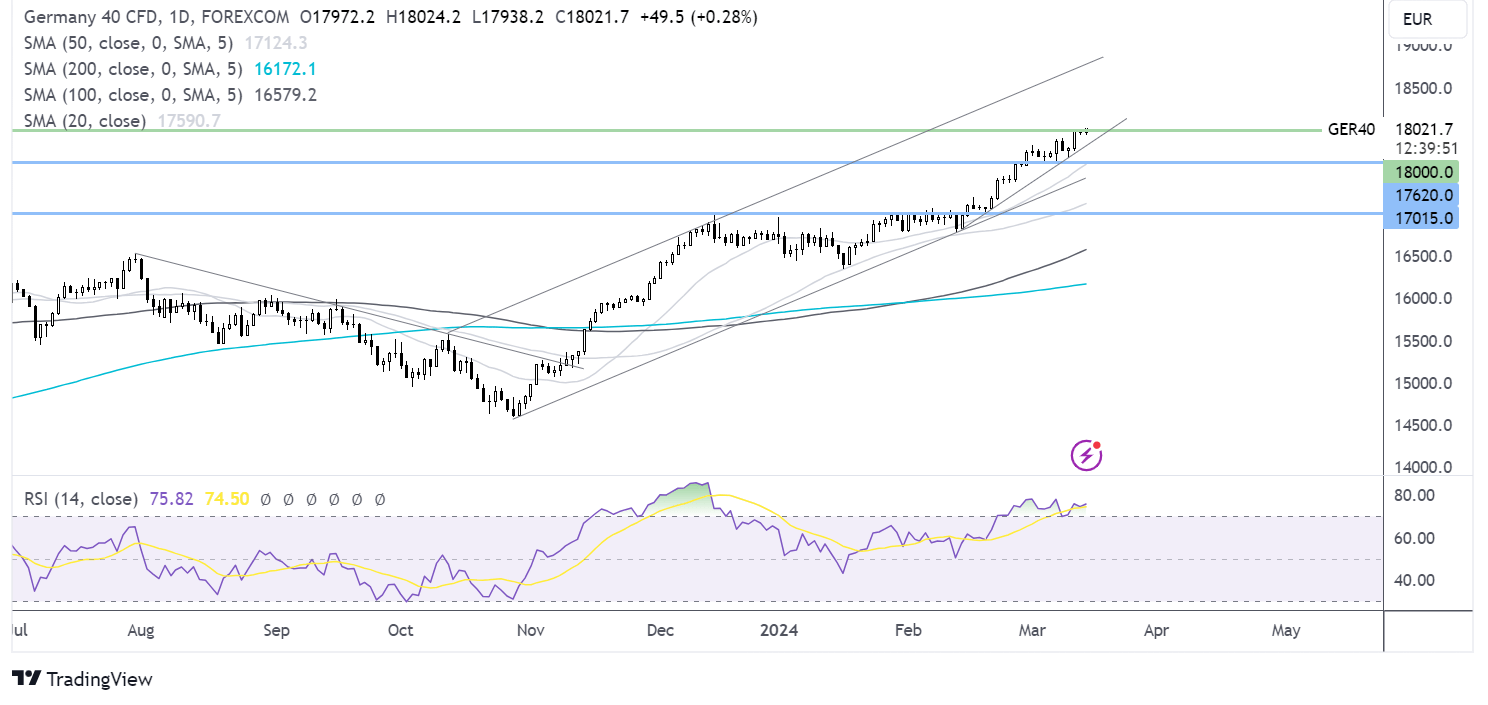Click the 40.00 RSI scale label
This screenshot has height=705, width=1488.
[1417, 580]
